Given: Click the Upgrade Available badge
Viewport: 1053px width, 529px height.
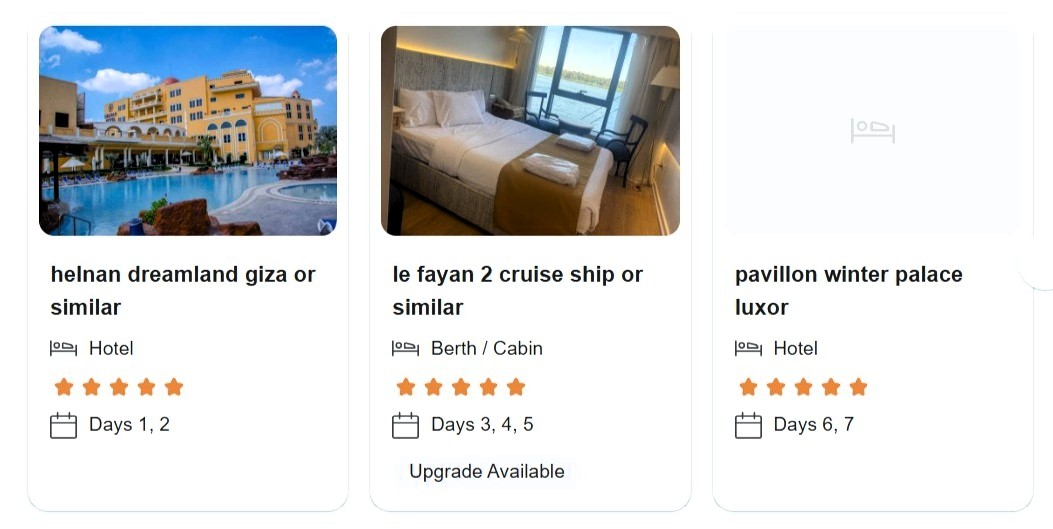Looking at the screenshot, I should click(487, 471).
